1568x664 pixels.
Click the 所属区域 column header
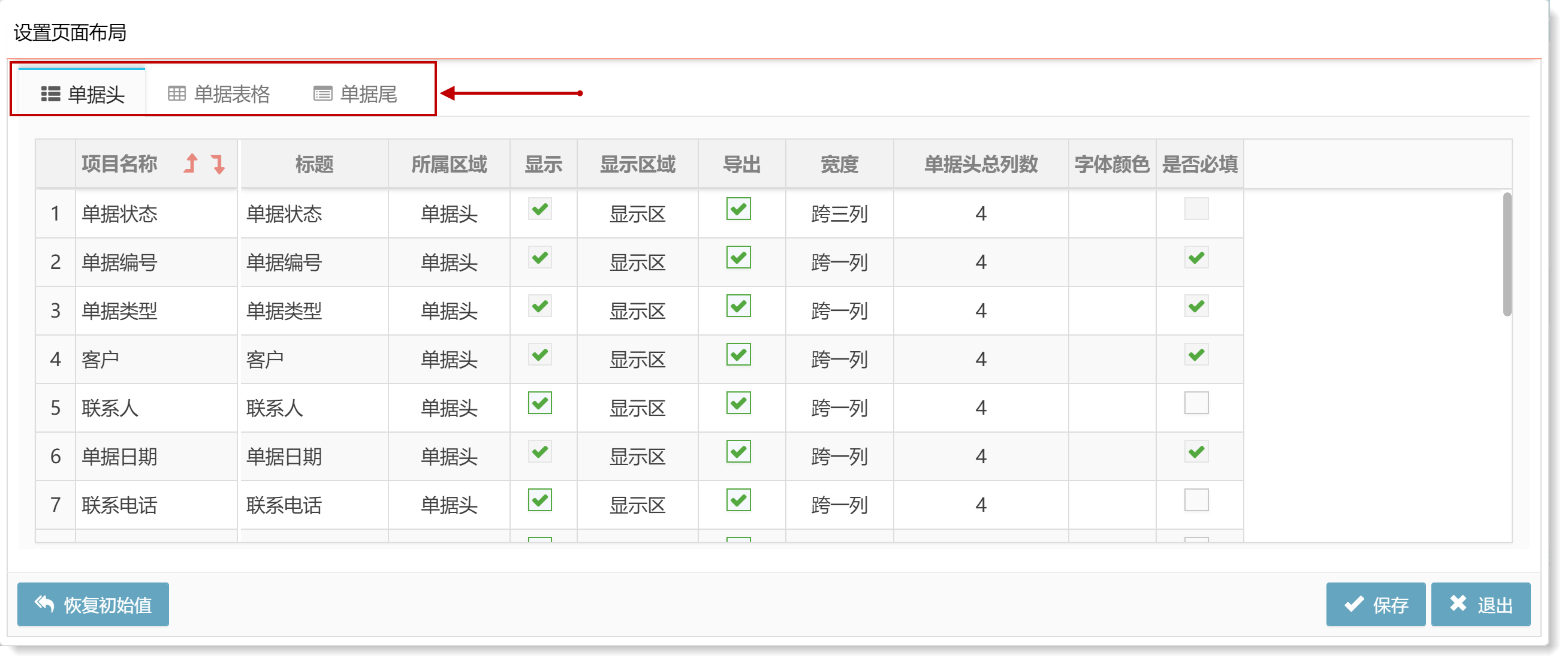(449, 164)
